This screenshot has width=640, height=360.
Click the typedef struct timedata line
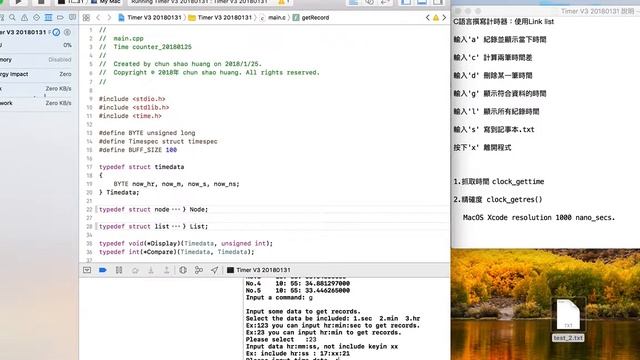[141, 167]
